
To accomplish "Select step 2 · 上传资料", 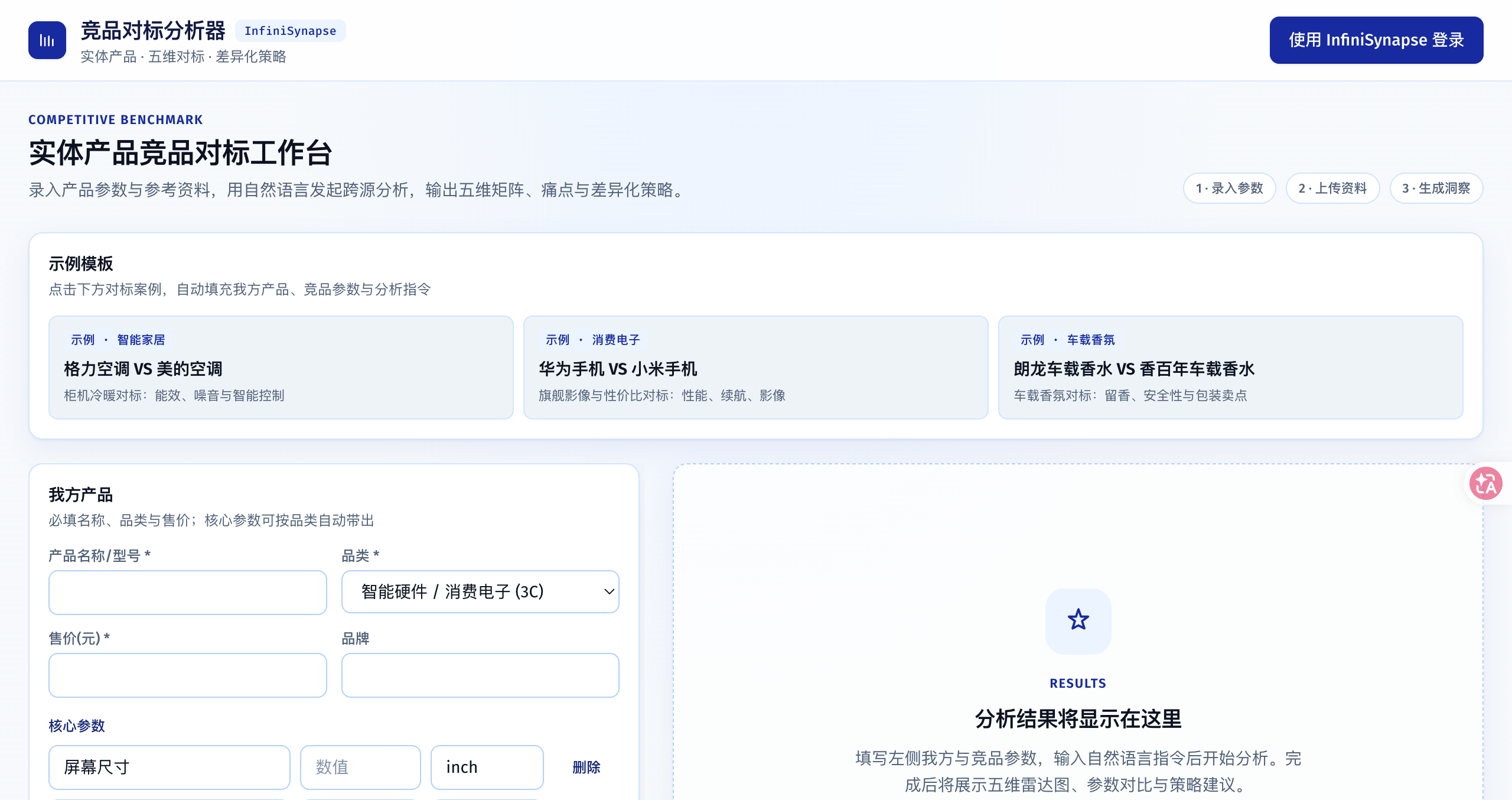I will (x=1332, y=188).
